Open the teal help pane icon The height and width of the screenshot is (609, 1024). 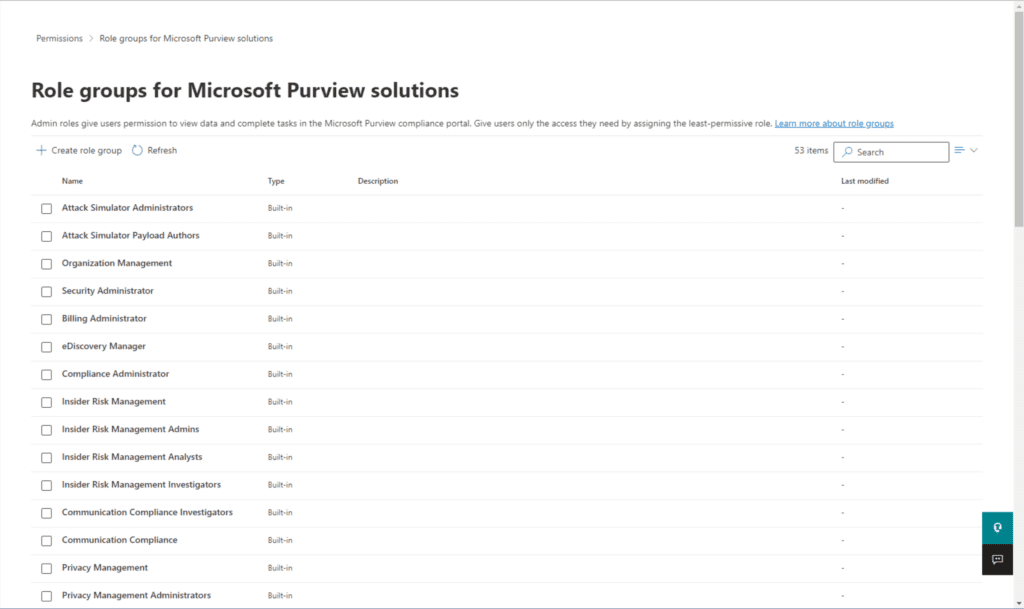997,527
